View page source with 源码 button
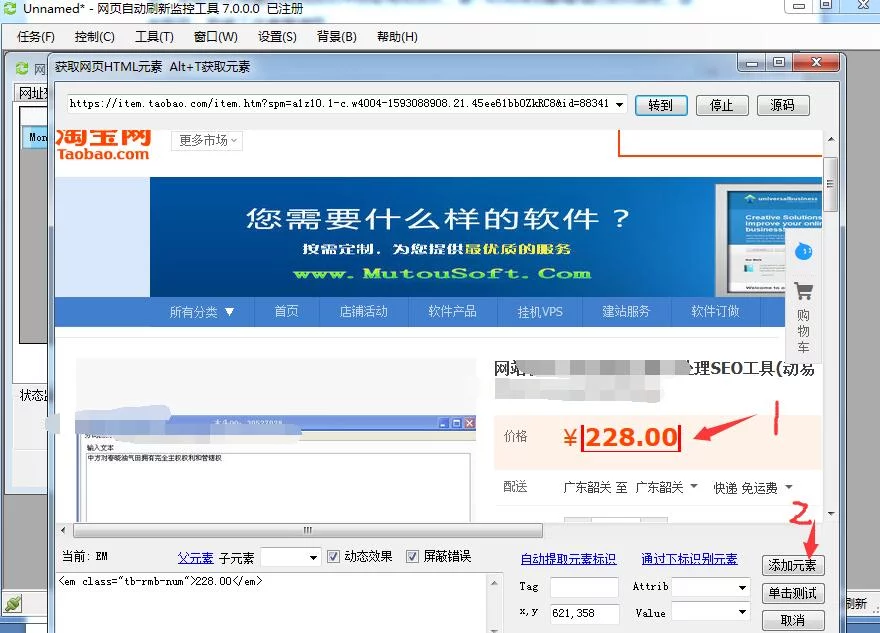Image resolution: width=880 pixels, height=633 pixels. click(x=783, y=105)
